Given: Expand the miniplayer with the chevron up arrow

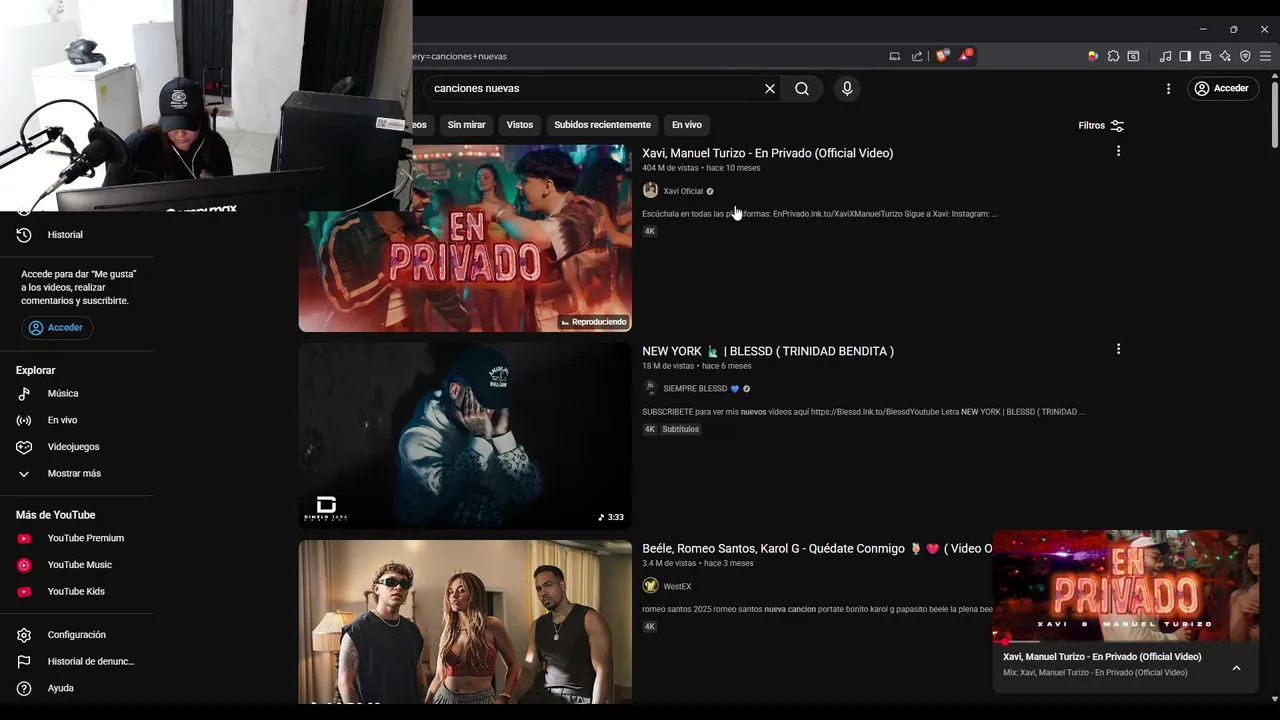Looking at the screenshot, I should click(1236, 668).
